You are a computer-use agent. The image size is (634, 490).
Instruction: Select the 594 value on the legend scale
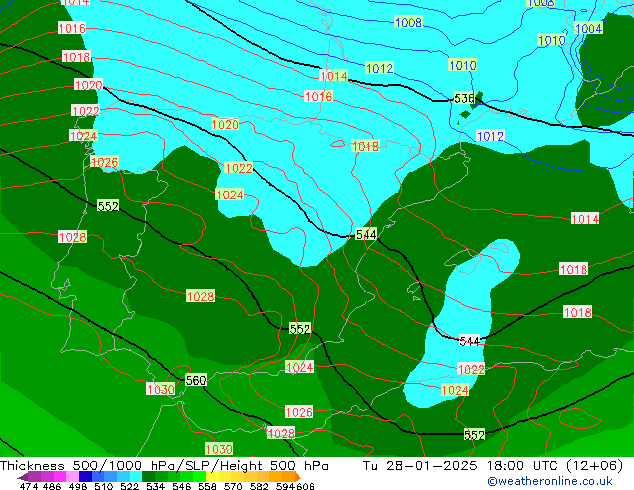(x=285, y=486)
